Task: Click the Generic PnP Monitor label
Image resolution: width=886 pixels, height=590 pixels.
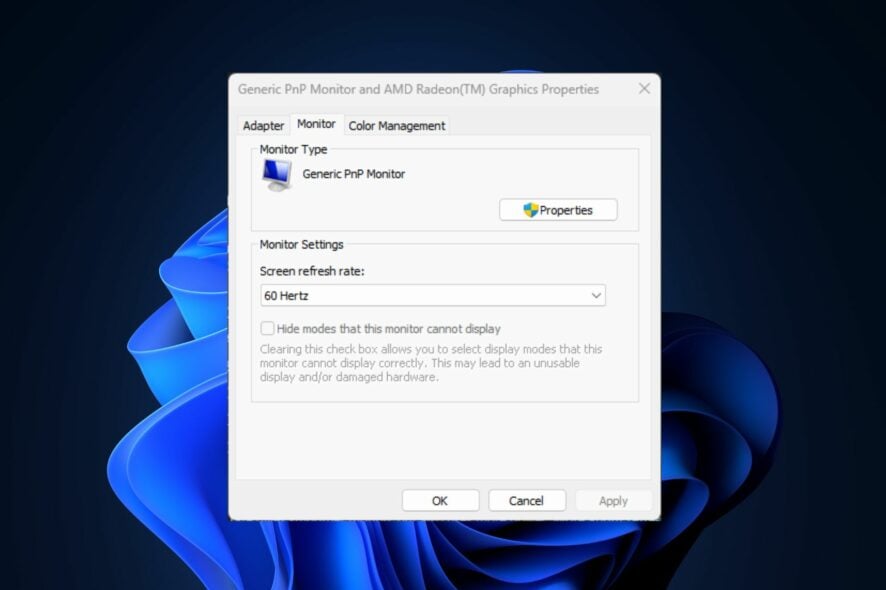Action: point(354,174)
